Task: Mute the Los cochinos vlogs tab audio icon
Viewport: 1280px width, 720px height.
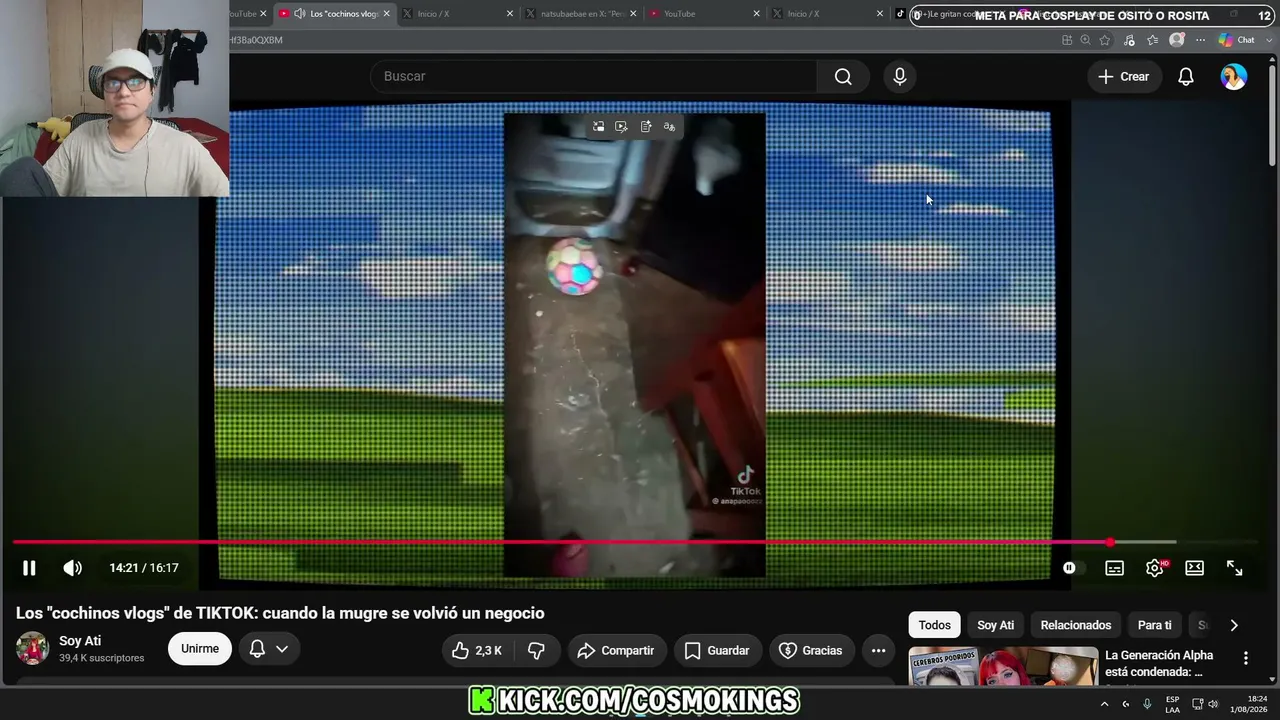Action: 300,14
